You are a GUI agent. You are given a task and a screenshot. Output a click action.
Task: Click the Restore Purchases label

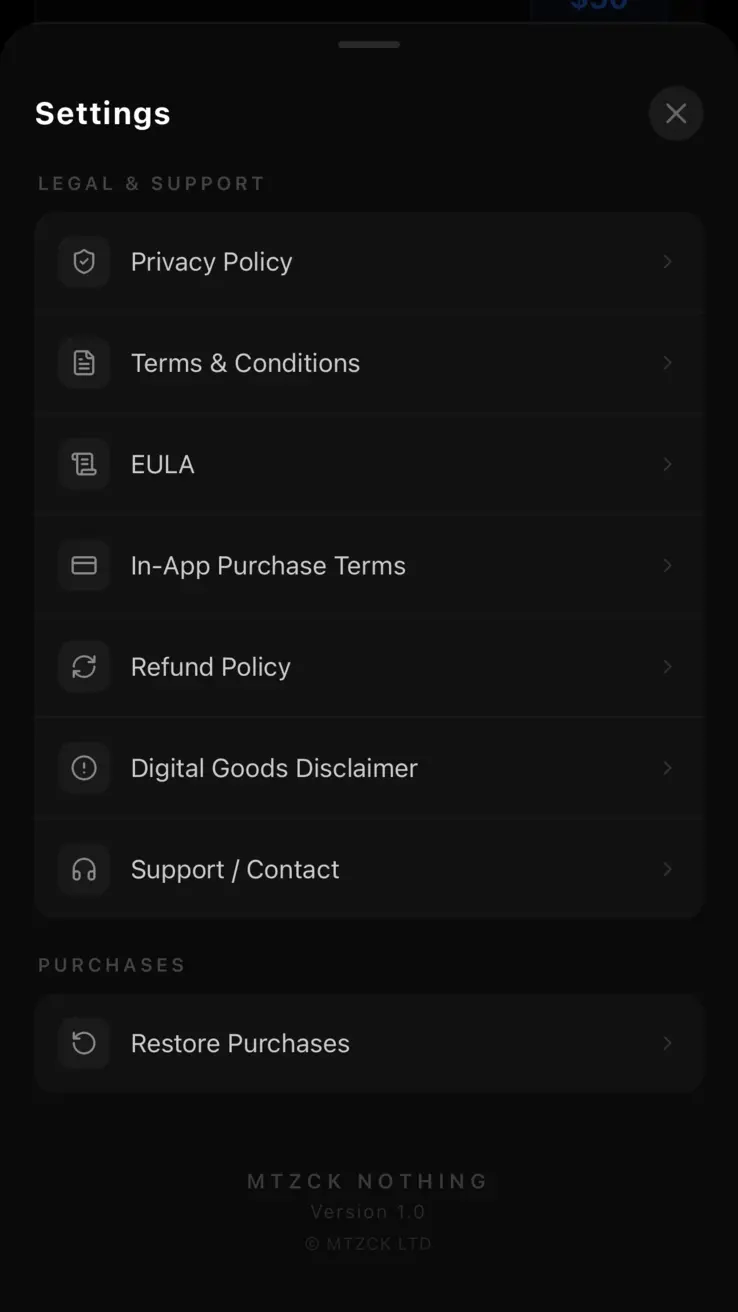240,1043
